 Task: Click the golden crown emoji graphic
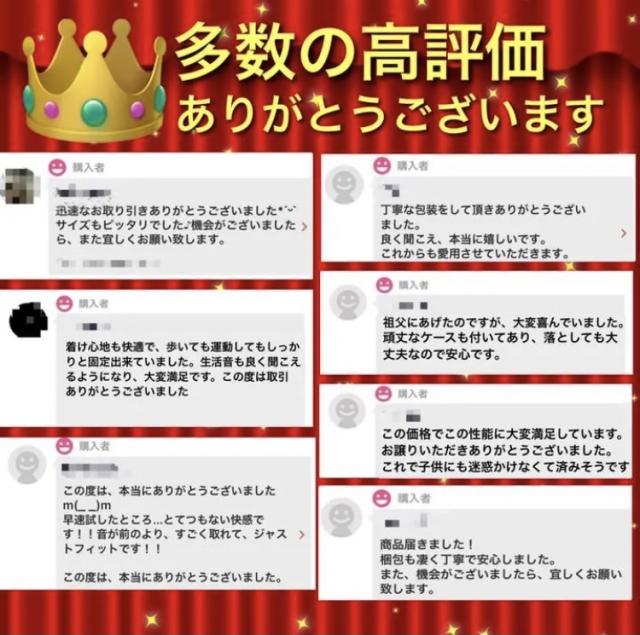pyautogui.click(x=94, y=80)
